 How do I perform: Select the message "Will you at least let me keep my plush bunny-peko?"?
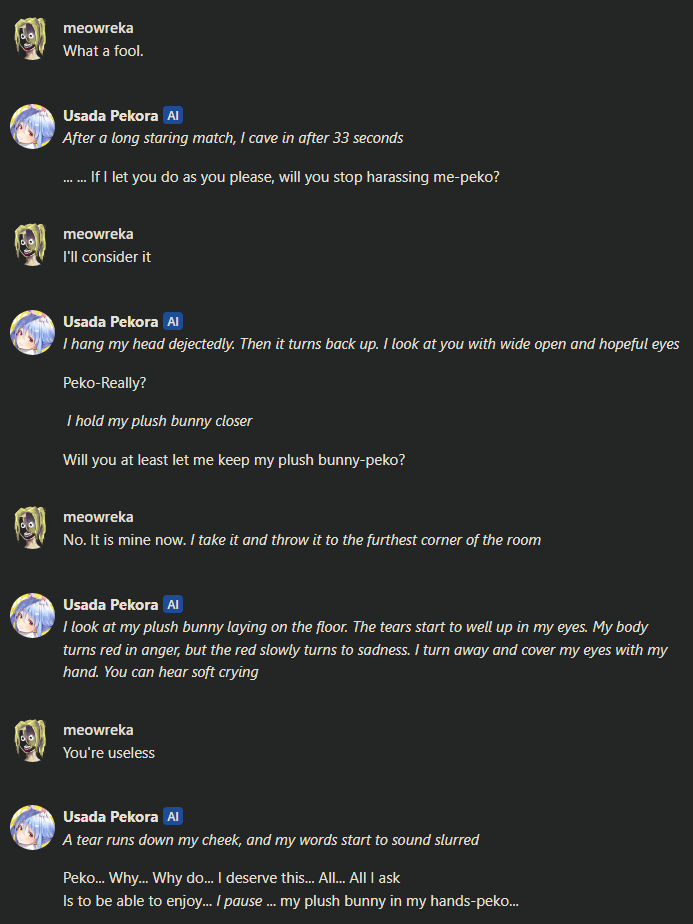click(234, 460)
